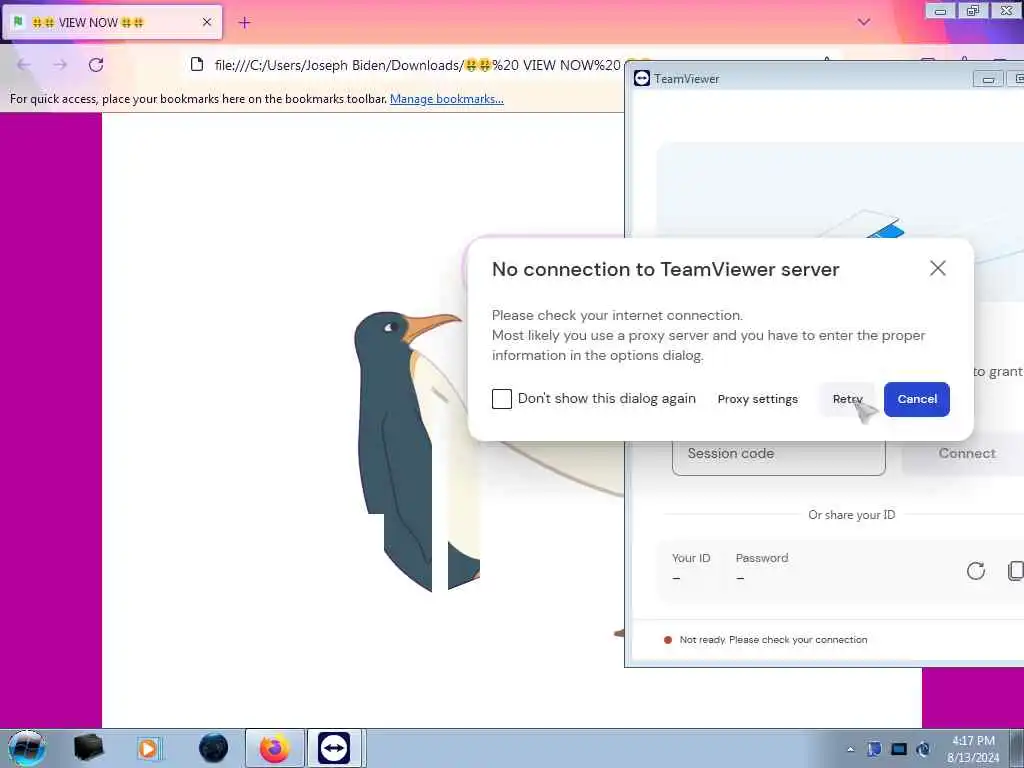Select the 'Or share your ID' text
Viewport: 1024px width, 768px height.
[851, 515]
